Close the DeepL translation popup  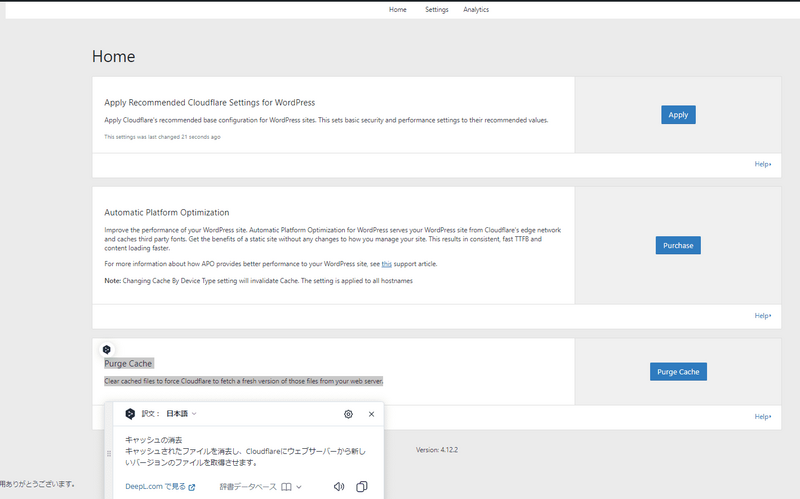tap(371, 414)
